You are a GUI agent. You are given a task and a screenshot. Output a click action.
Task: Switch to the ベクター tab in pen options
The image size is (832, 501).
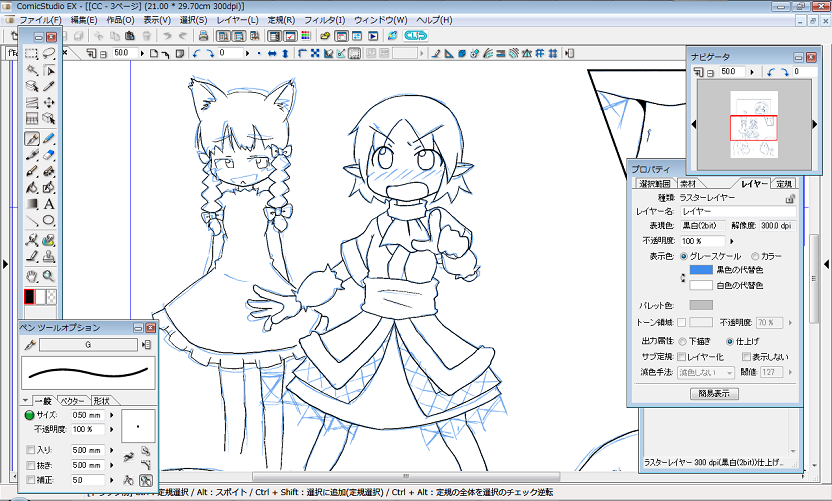pos(73,401)
